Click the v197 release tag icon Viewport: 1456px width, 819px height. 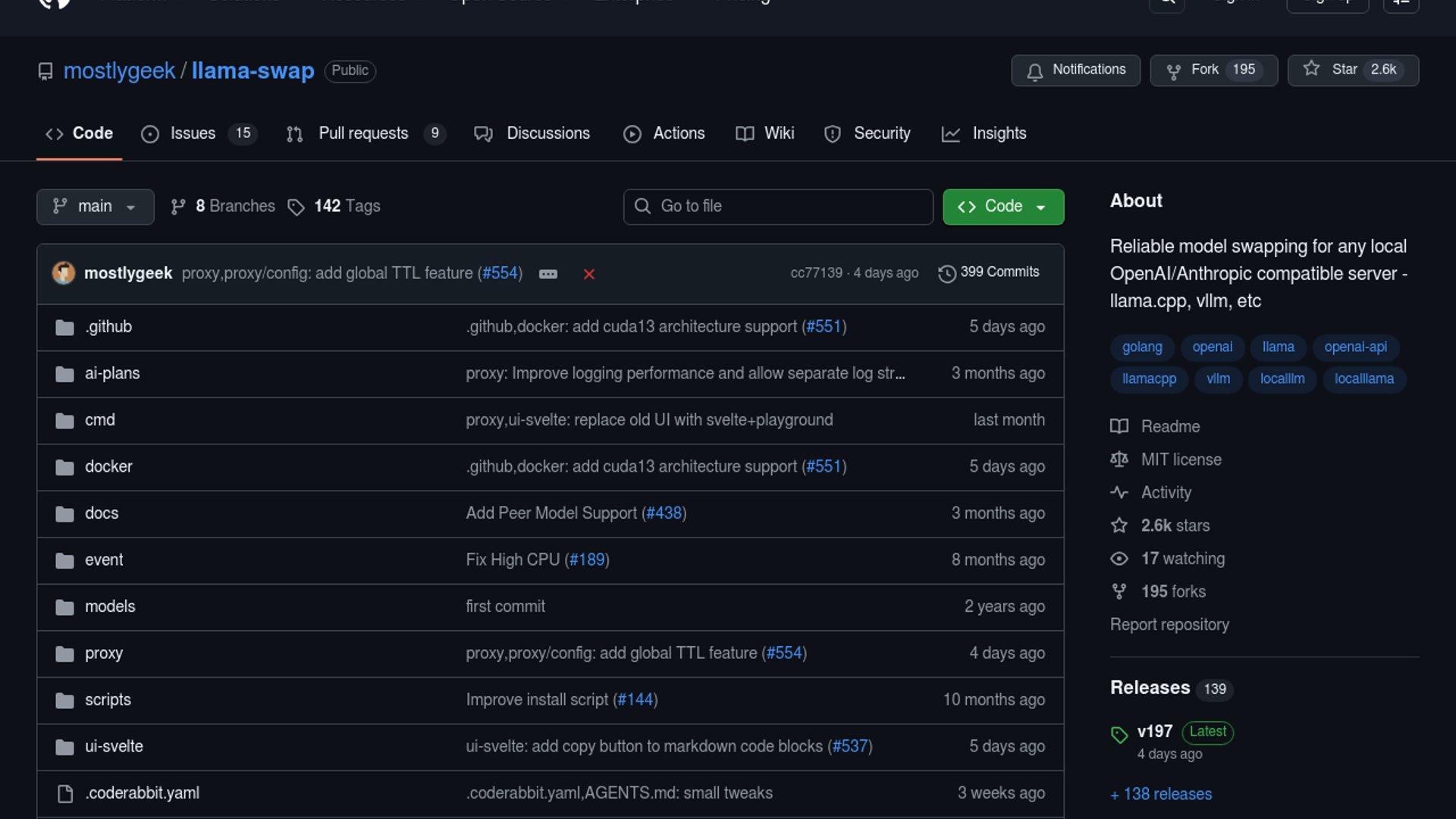[x=1119, y=734]
